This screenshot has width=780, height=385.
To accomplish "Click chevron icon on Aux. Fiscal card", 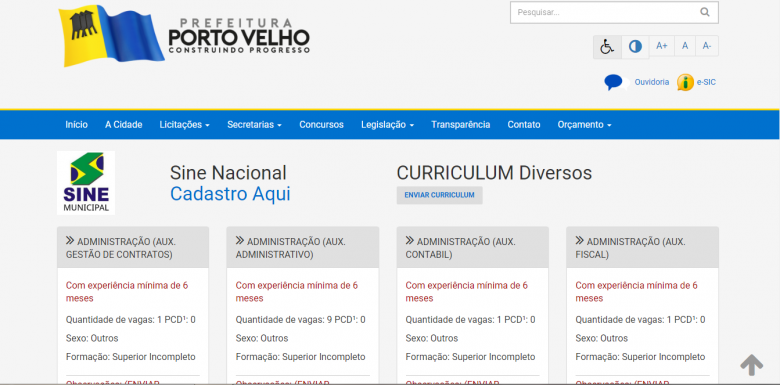I will pos(580,241).
